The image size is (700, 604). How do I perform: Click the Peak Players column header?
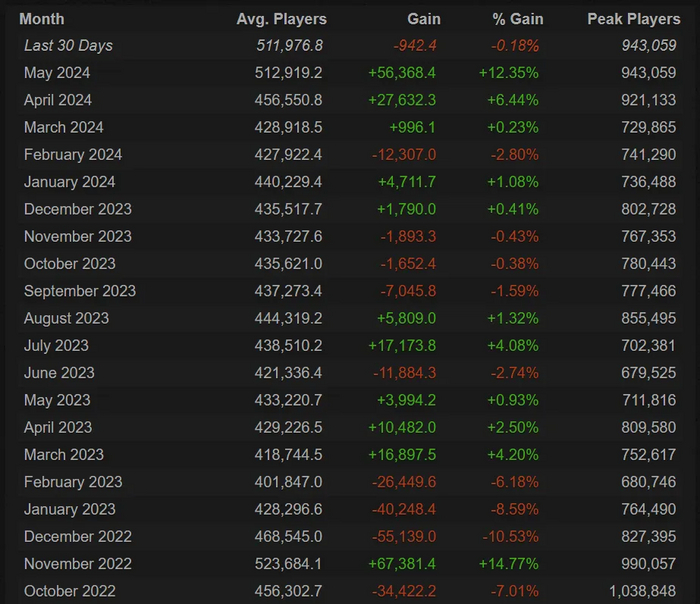(x=633, y=19)
